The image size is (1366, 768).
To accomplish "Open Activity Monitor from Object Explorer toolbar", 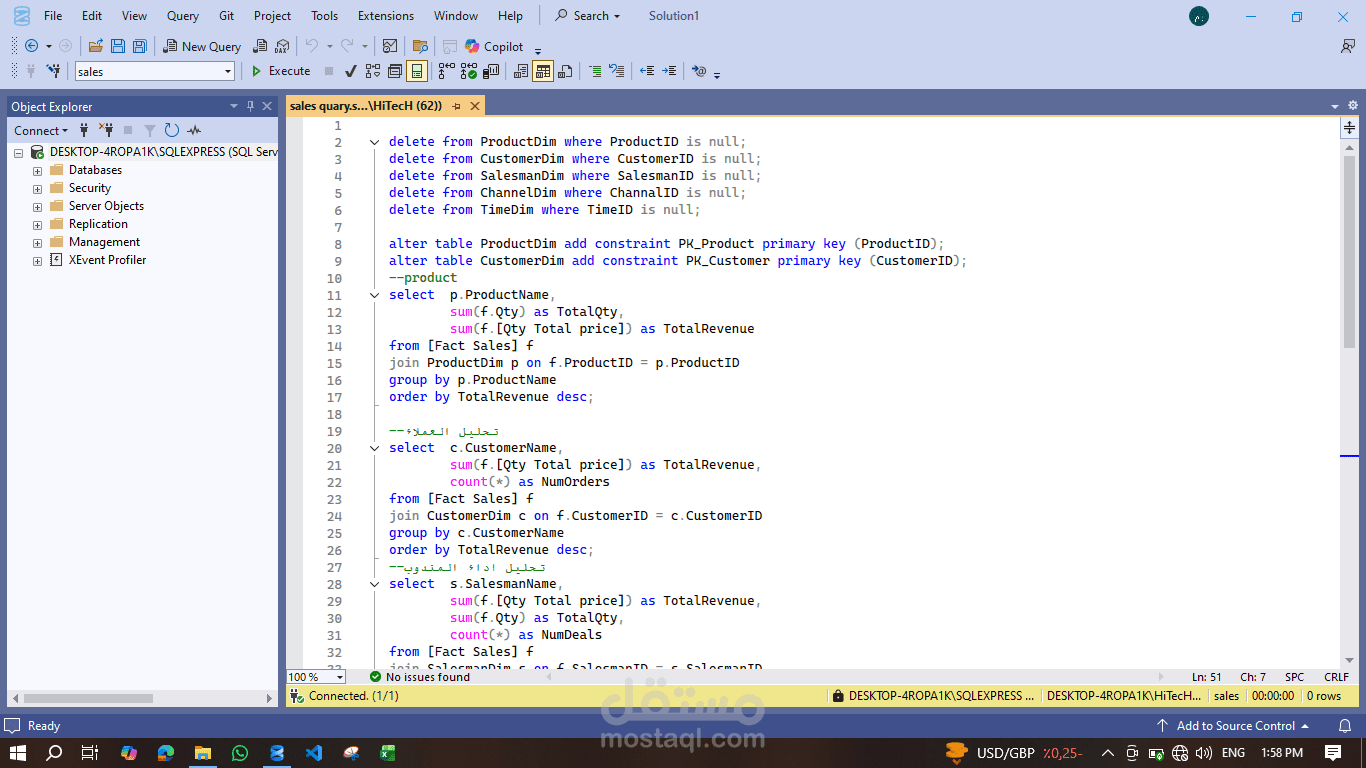I will 194,130.
